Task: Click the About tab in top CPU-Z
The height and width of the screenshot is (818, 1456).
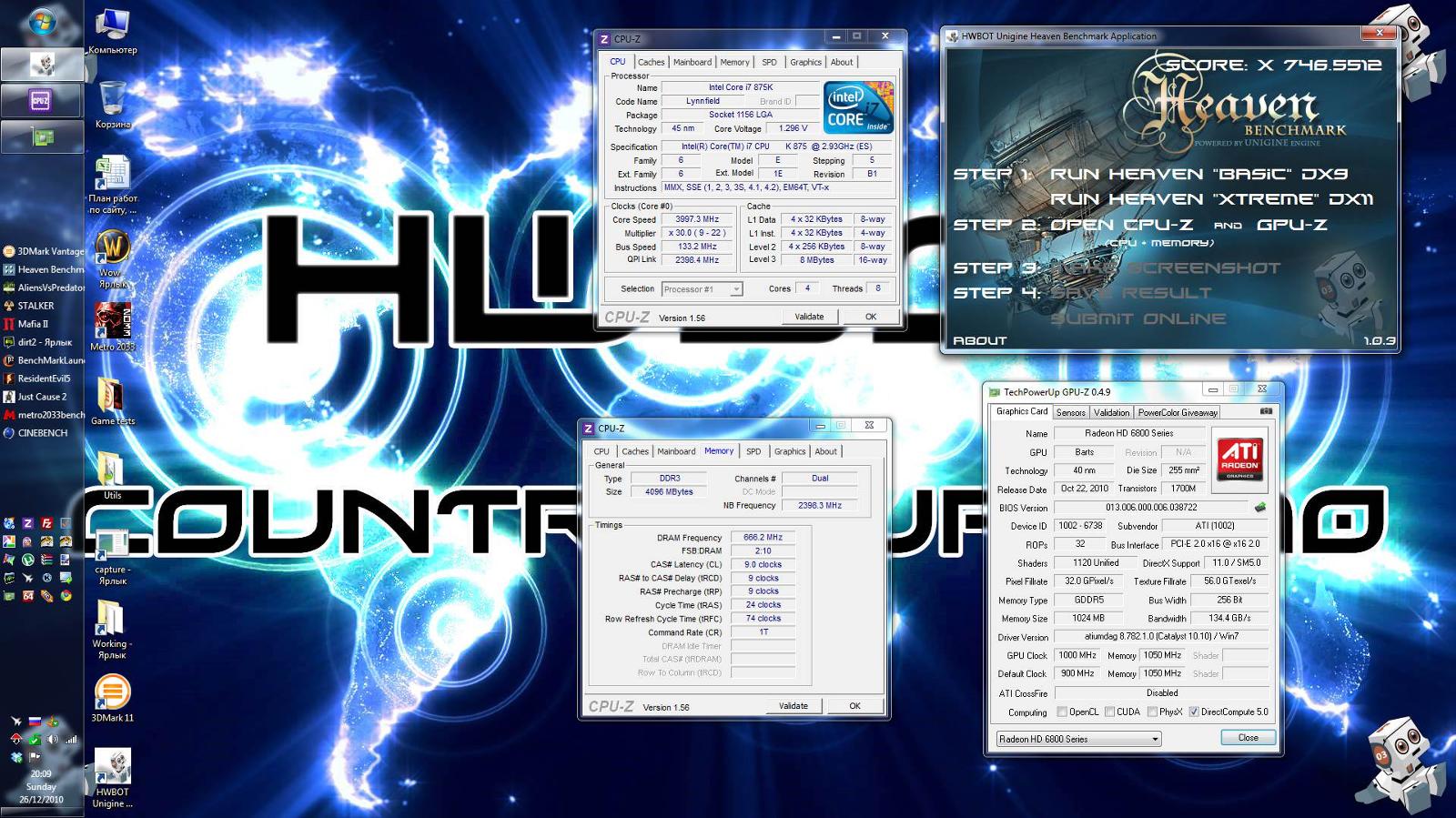Action: pyautogui.click(x=842, y=62)
